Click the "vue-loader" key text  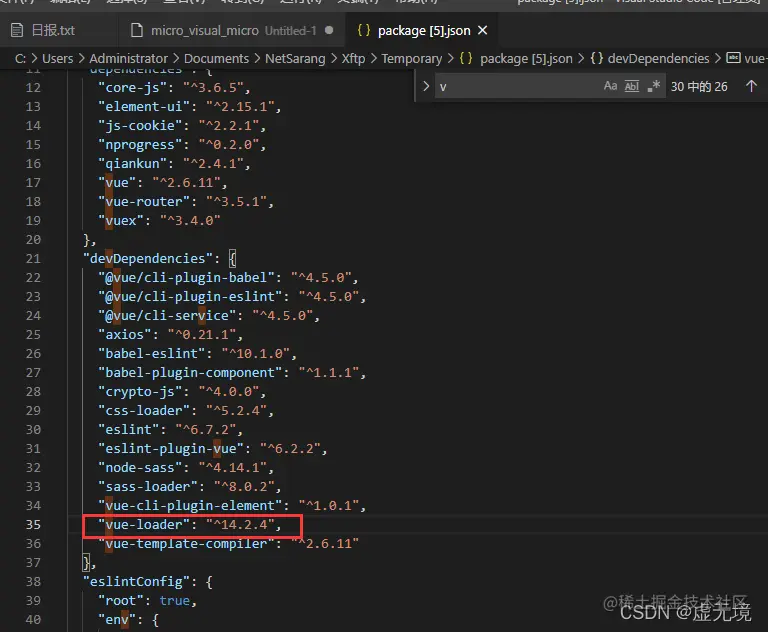coord(144,525)
